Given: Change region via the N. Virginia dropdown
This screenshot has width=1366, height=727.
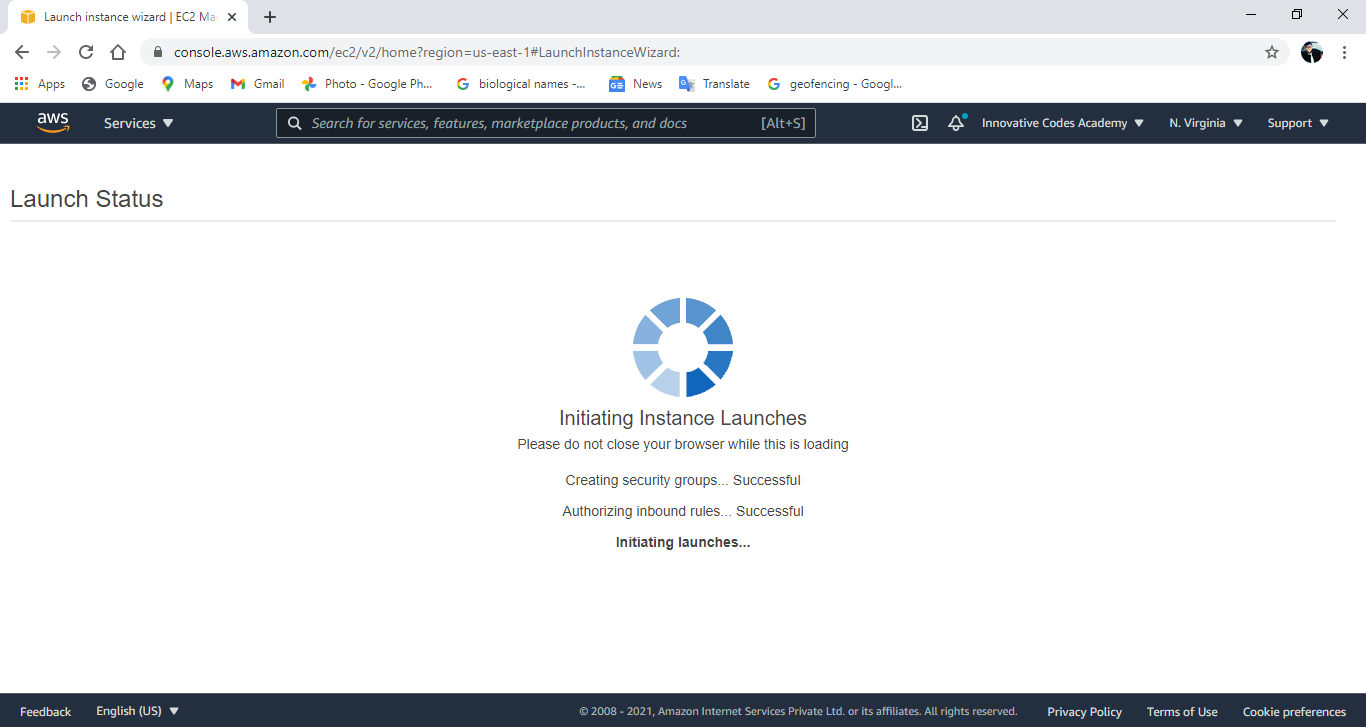Looking at the screenshot, I should [x=1204, y=122].
